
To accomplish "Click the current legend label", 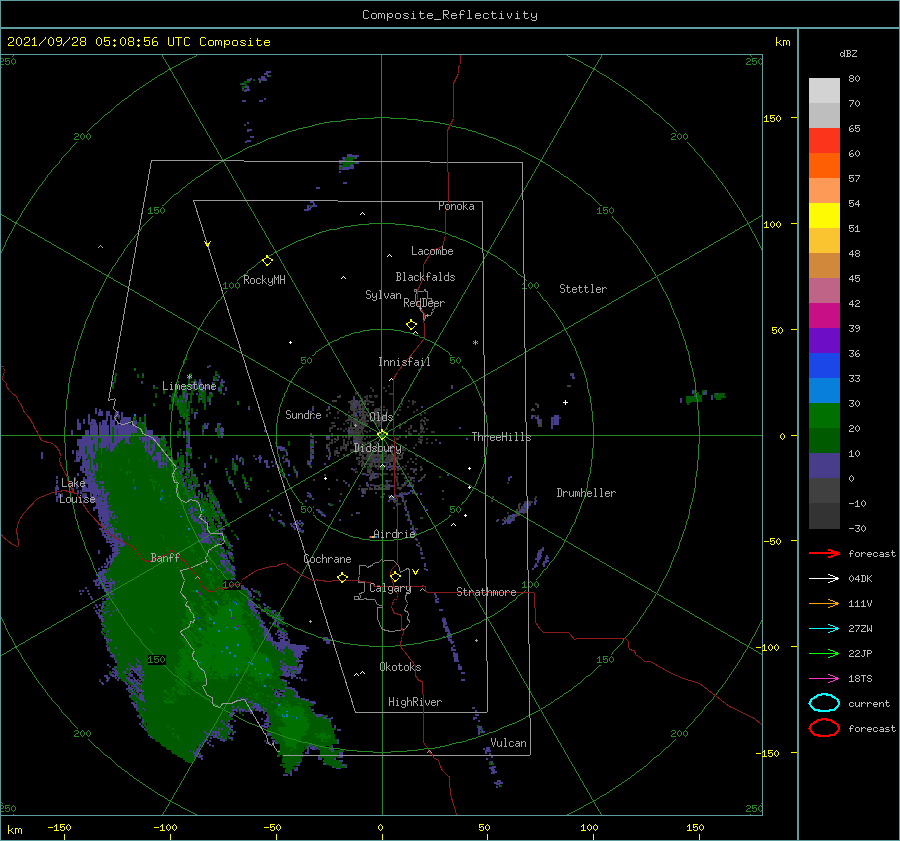I will tap(869, 703).
